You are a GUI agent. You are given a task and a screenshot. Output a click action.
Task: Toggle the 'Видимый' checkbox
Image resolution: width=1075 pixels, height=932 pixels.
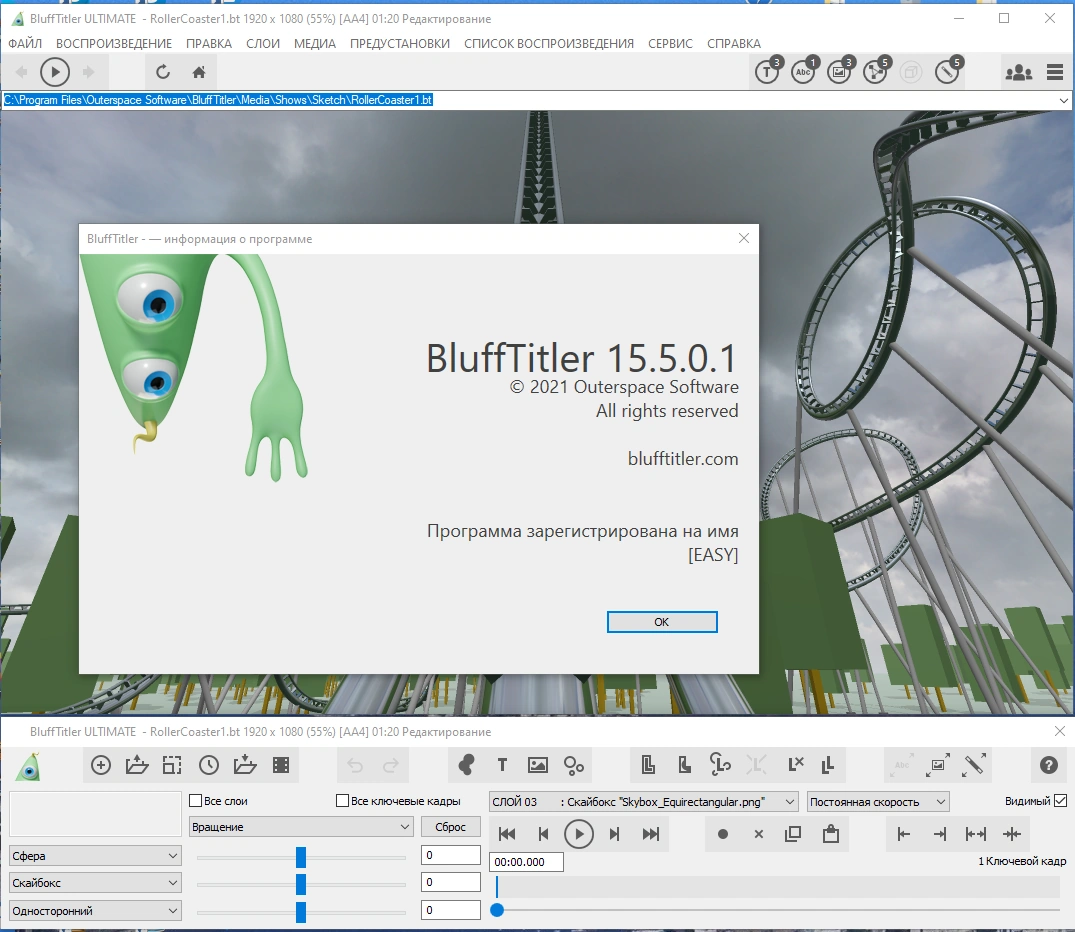pos(1061,800)
